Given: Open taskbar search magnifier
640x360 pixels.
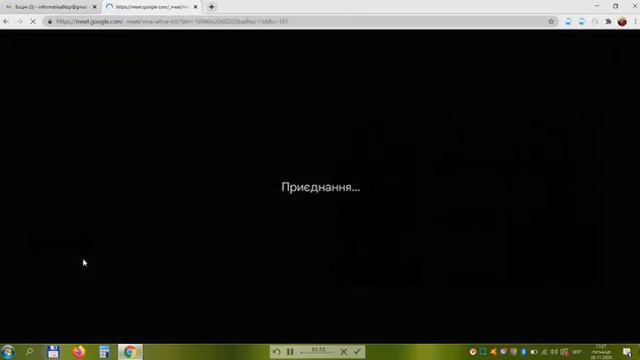Looking at the screenshot, I should pyautogui.click(x=29, y=352).
